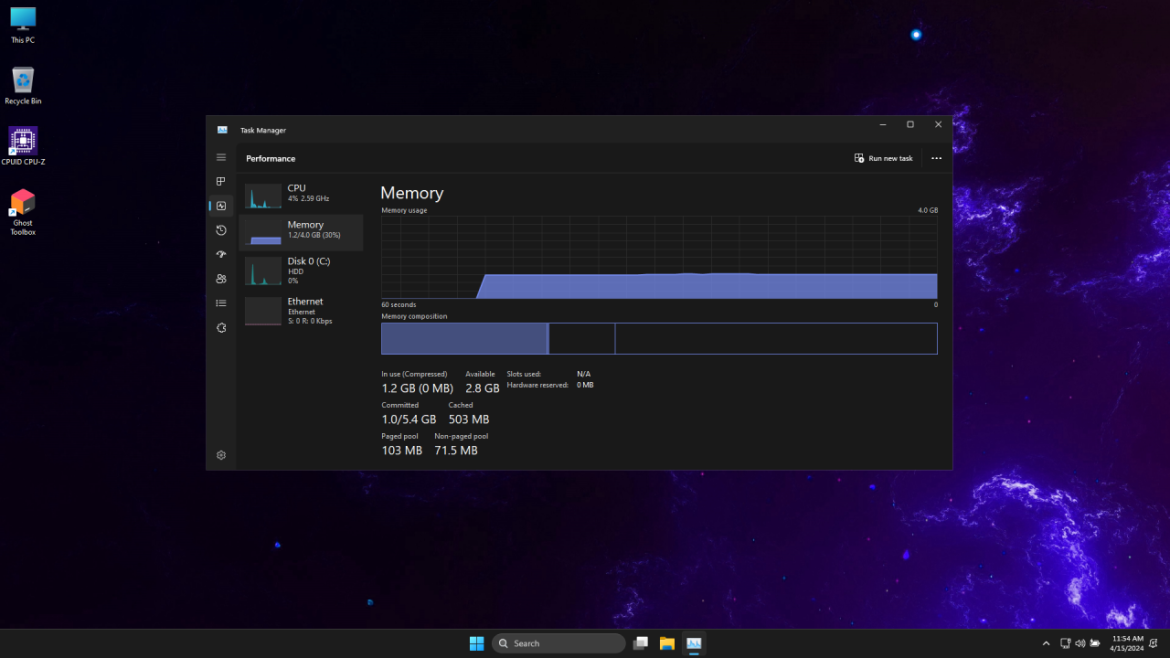
Task: Expand the hamburger navigation menu
Action: 221,158
